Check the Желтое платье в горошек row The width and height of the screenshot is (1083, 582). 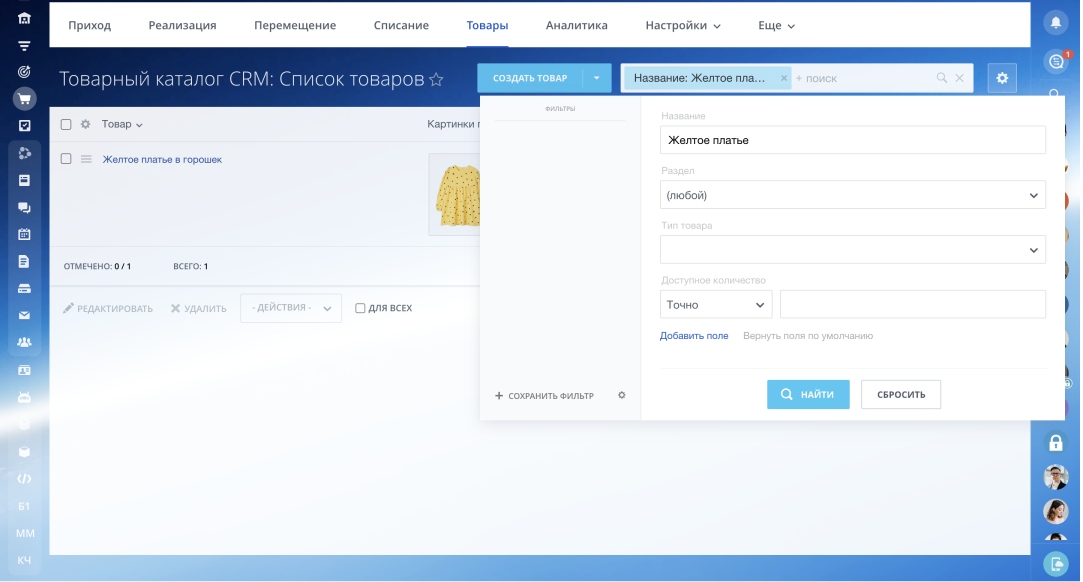66,159
